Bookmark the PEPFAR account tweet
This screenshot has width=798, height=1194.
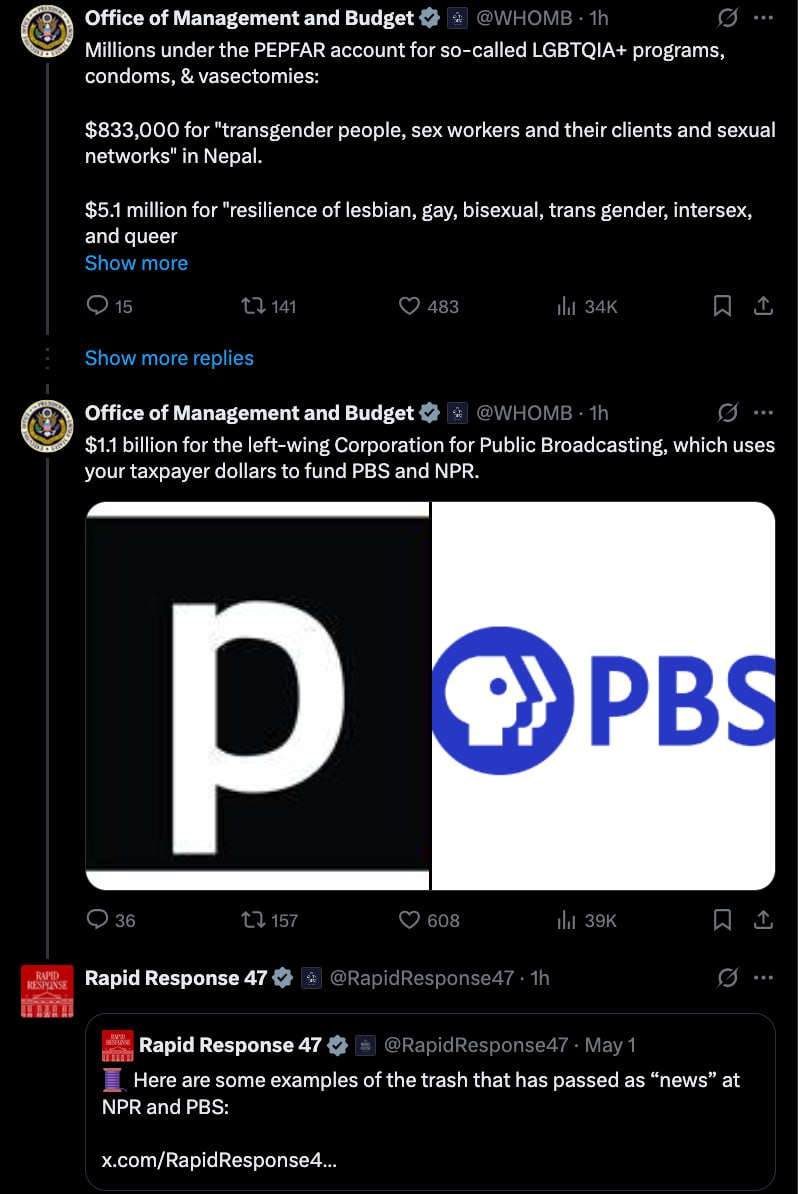coord(722,306)
